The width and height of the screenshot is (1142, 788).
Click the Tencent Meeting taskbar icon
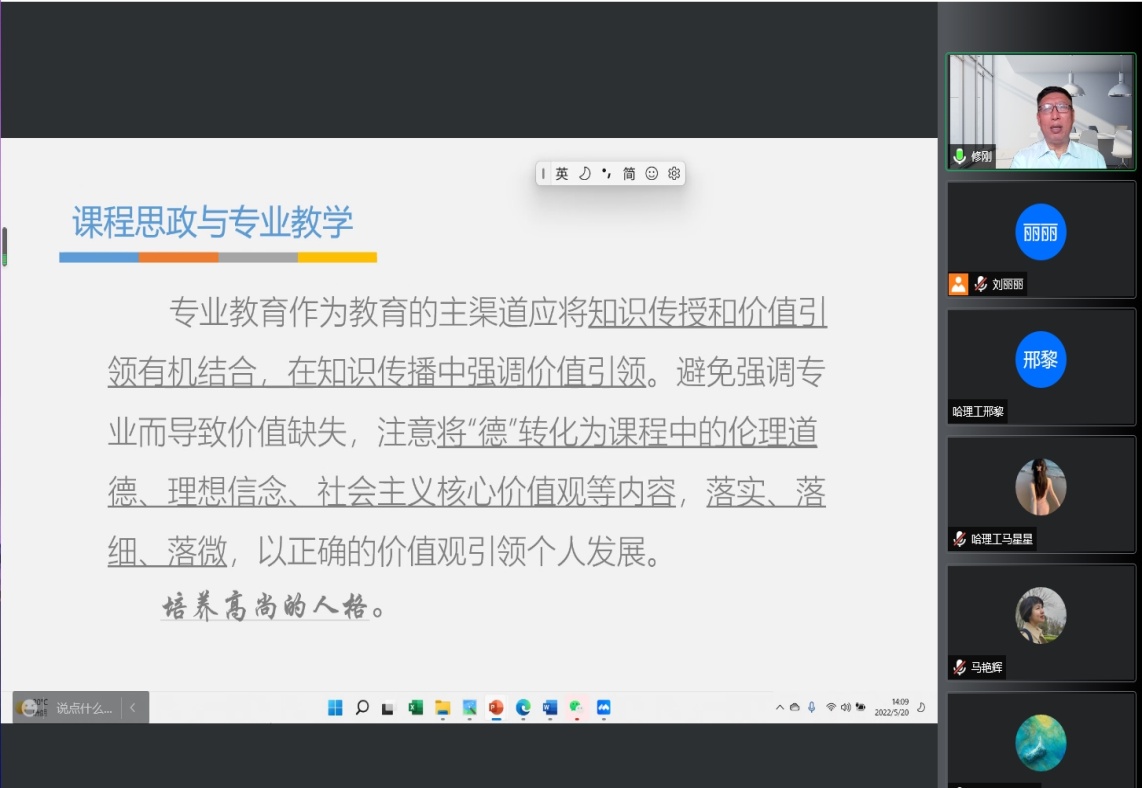click(603, 708)
